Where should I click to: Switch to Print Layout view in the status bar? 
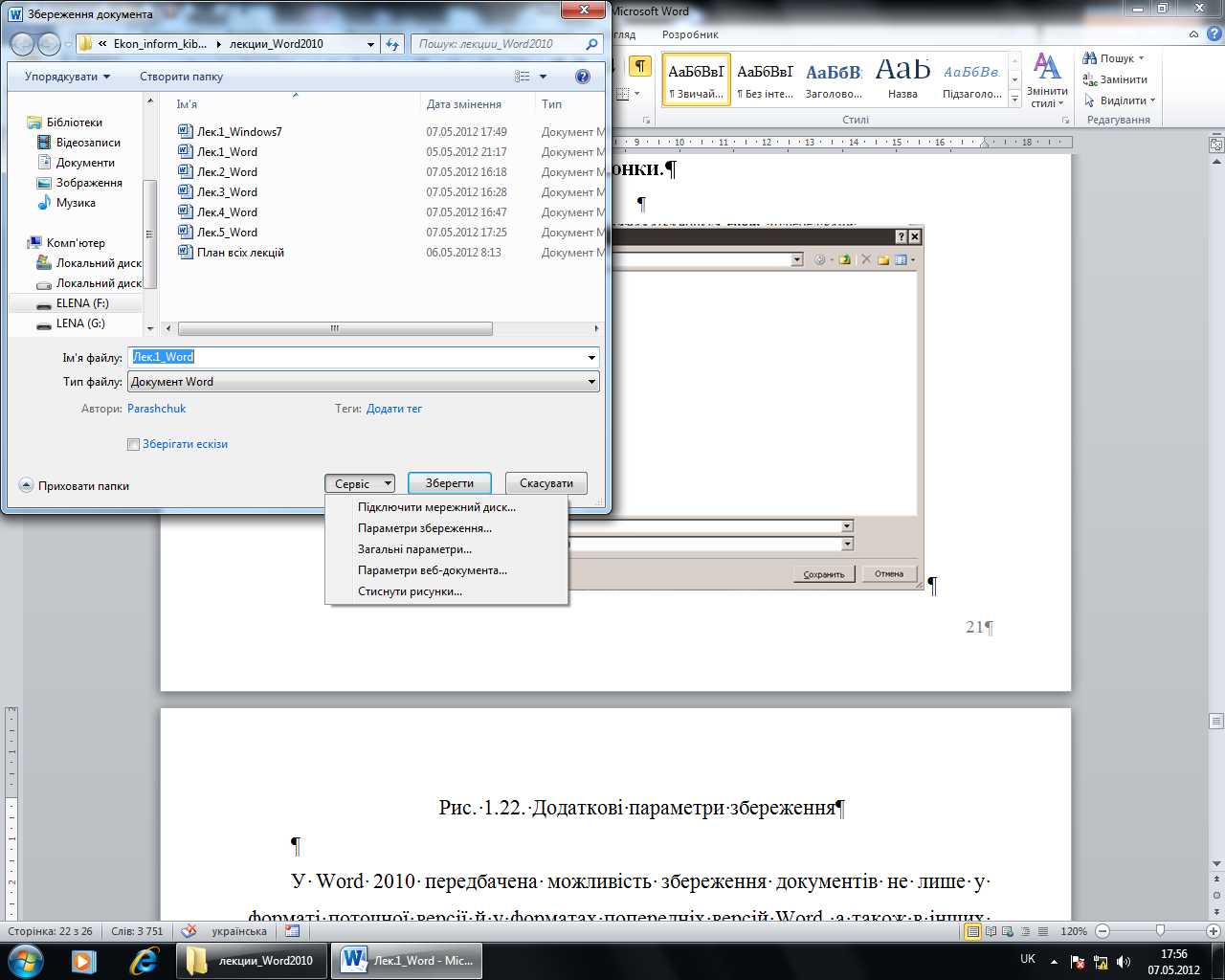[973, 931]
